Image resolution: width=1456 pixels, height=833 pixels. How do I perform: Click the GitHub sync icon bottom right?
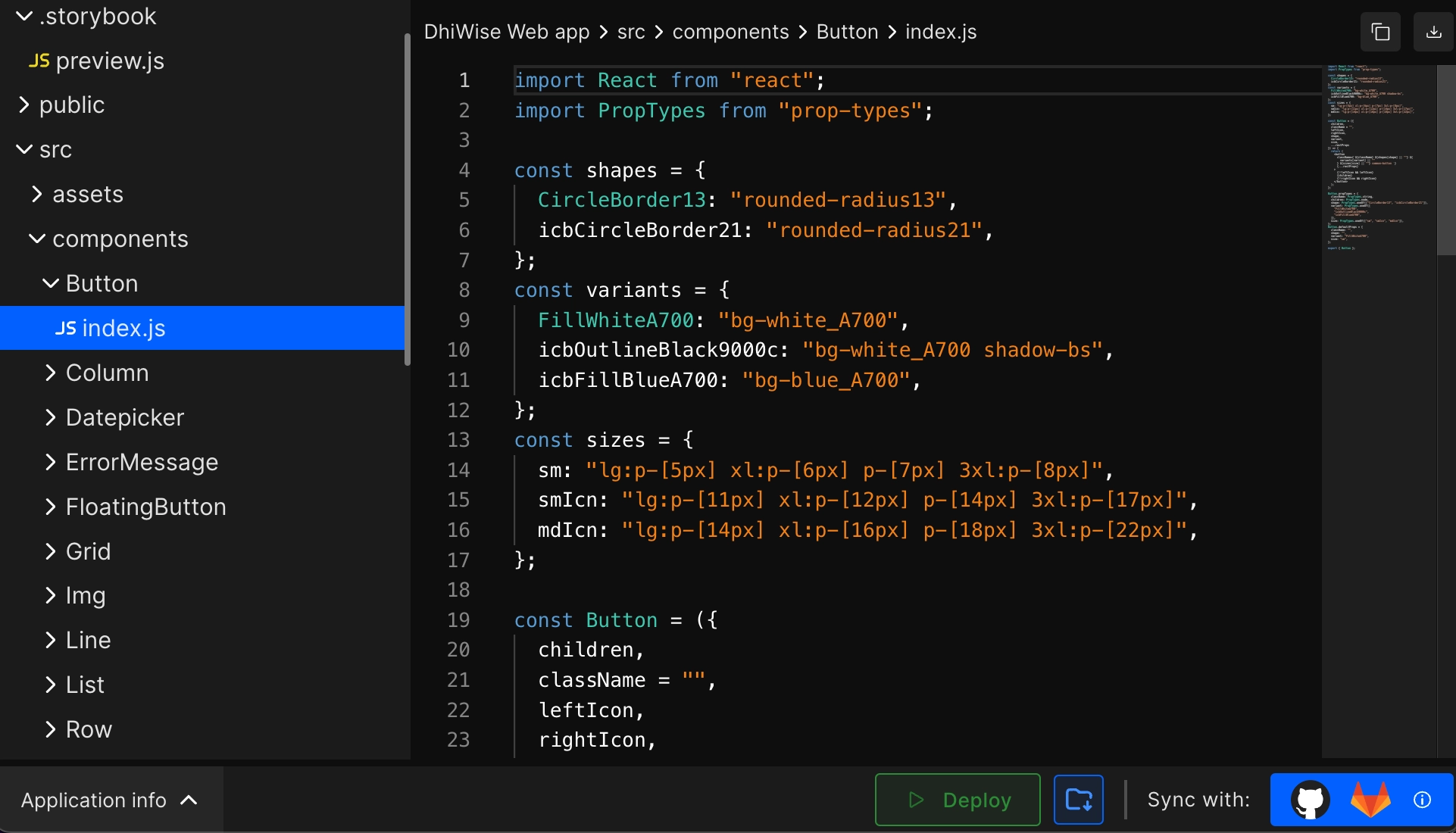click(x=1311, y=799)
